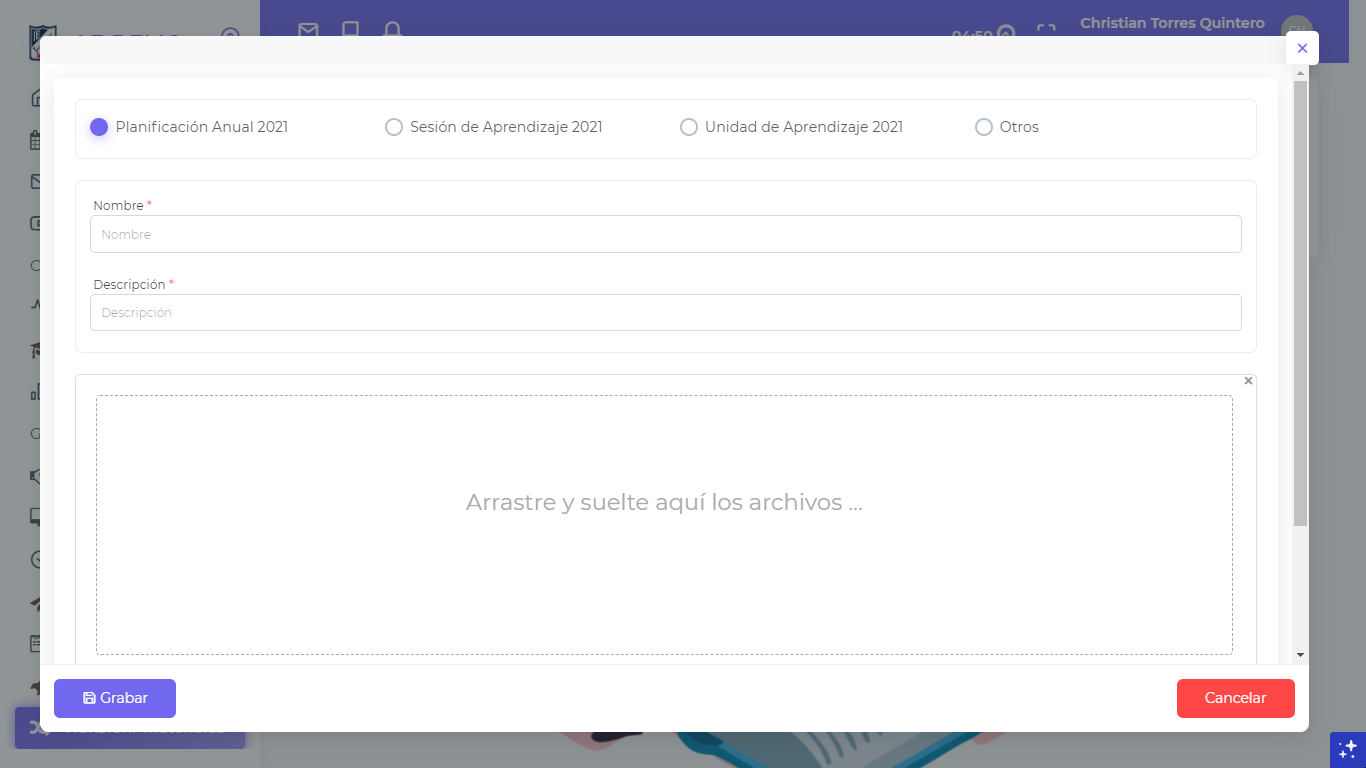Pick the Unidad de Aprendizaje 2021 option
Image resolution: width=1366 pixels, height=768 pixels.
(x=689, y=127)
